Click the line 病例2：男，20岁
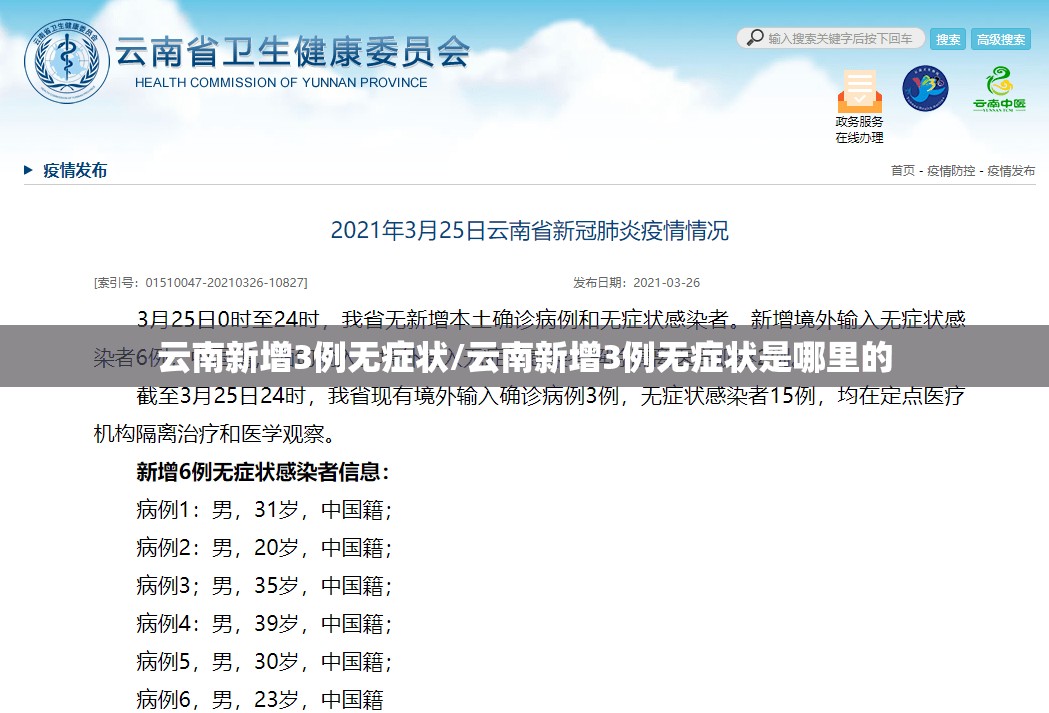1049x713 pixels. coord(264,548)
